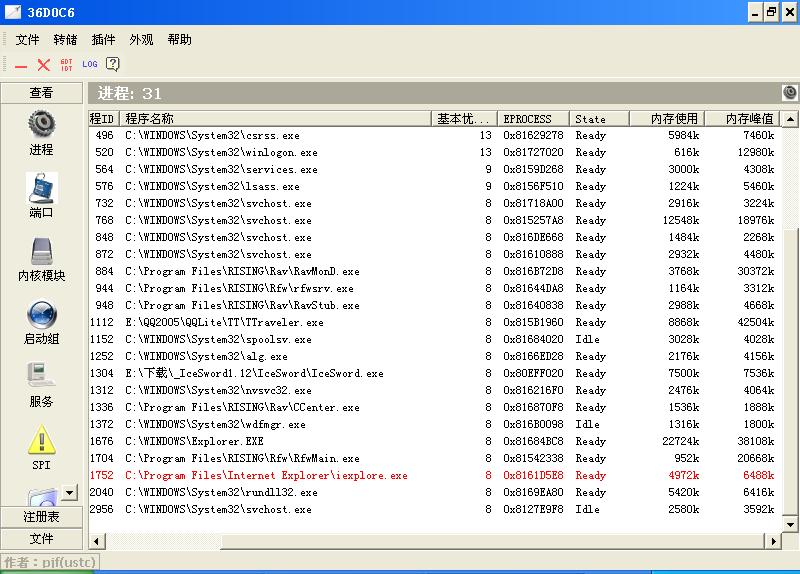Select the IceSword.exe process row
The height and width of the screenshot is (574, 800).
(x=434, y=373)
